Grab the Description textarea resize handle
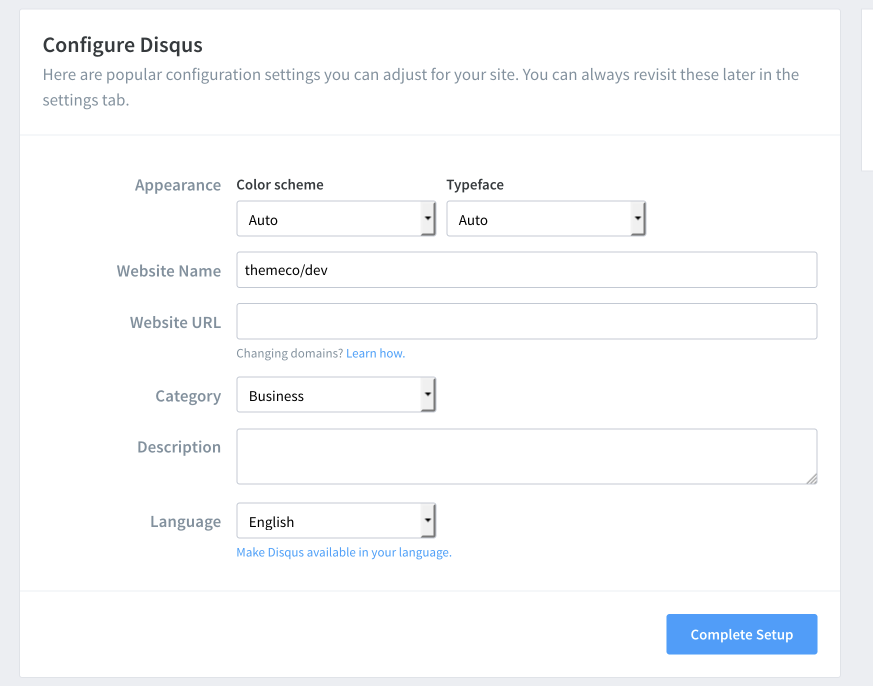The image size is (873, 686). coord(811,478)
